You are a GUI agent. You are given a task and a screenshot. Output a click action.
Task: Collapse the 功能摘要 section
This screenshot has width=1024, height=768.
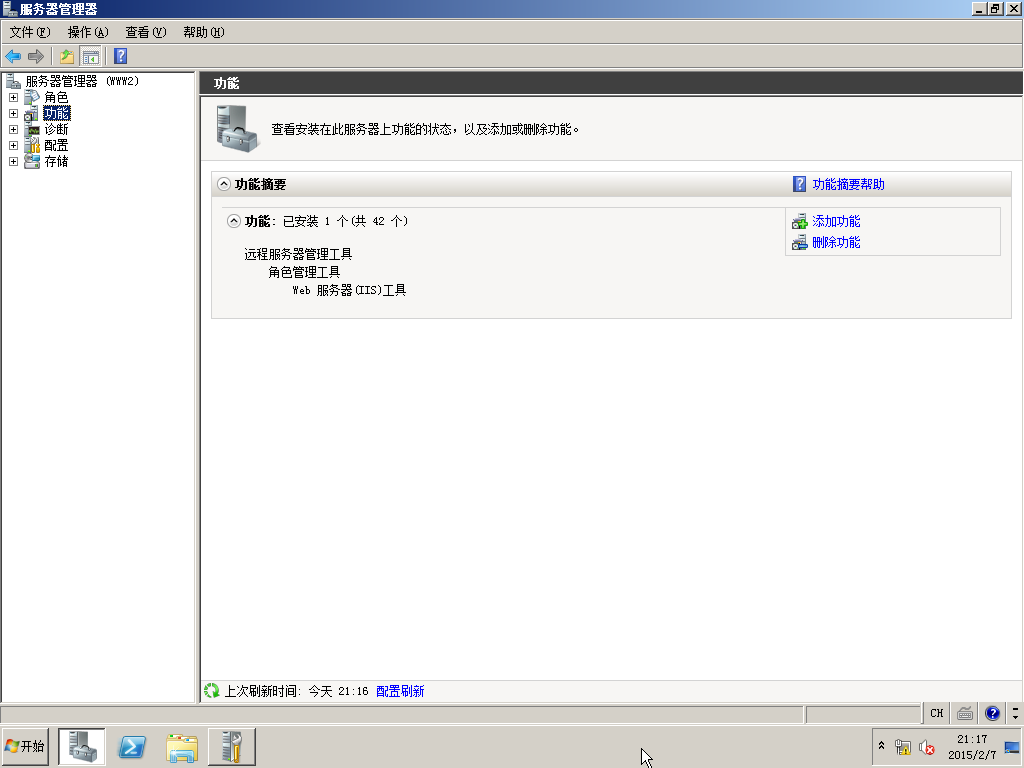224,184
